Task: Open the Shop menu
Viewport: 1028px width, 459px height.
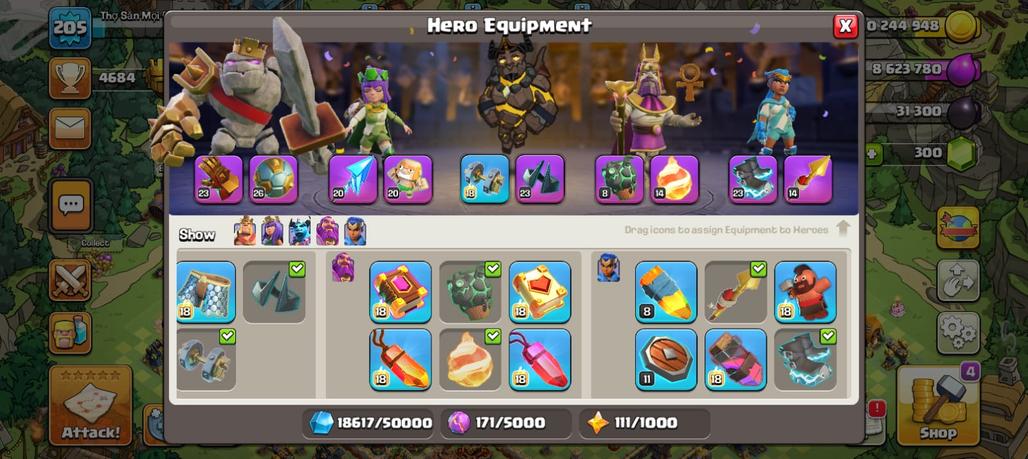Action: click(938, 405)
